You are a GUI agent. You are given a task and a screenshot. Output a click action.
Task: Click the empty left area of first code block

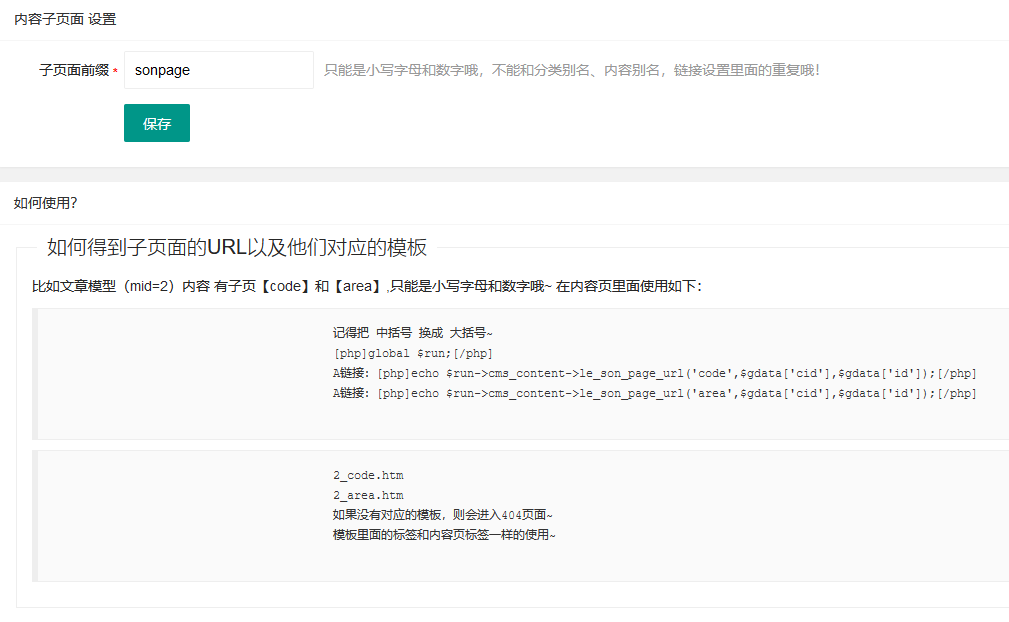(180, 373)
